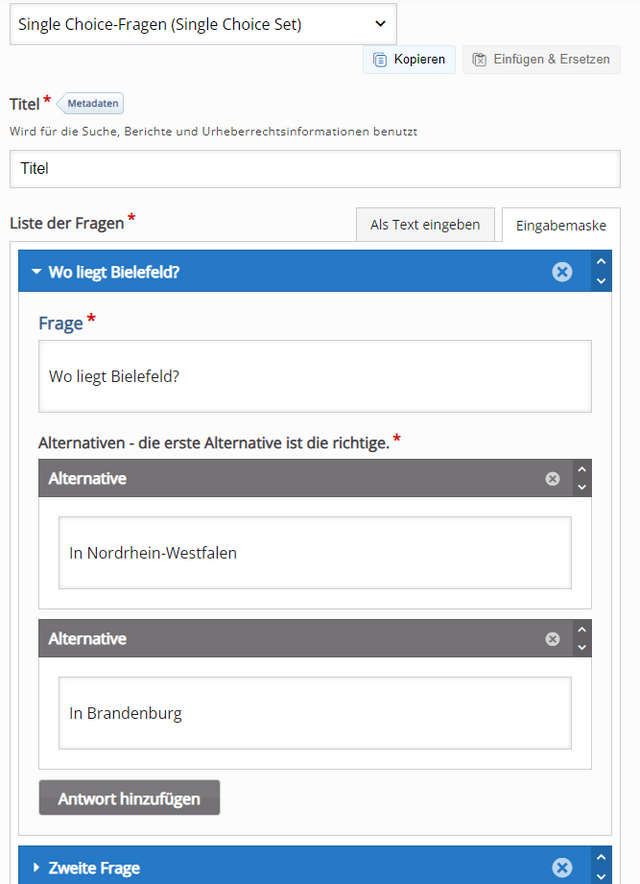This screenshot has height=884, width=640.
Task: Edit the 'In Nordrhein-Westfalen' answer field
Action: 315,552
